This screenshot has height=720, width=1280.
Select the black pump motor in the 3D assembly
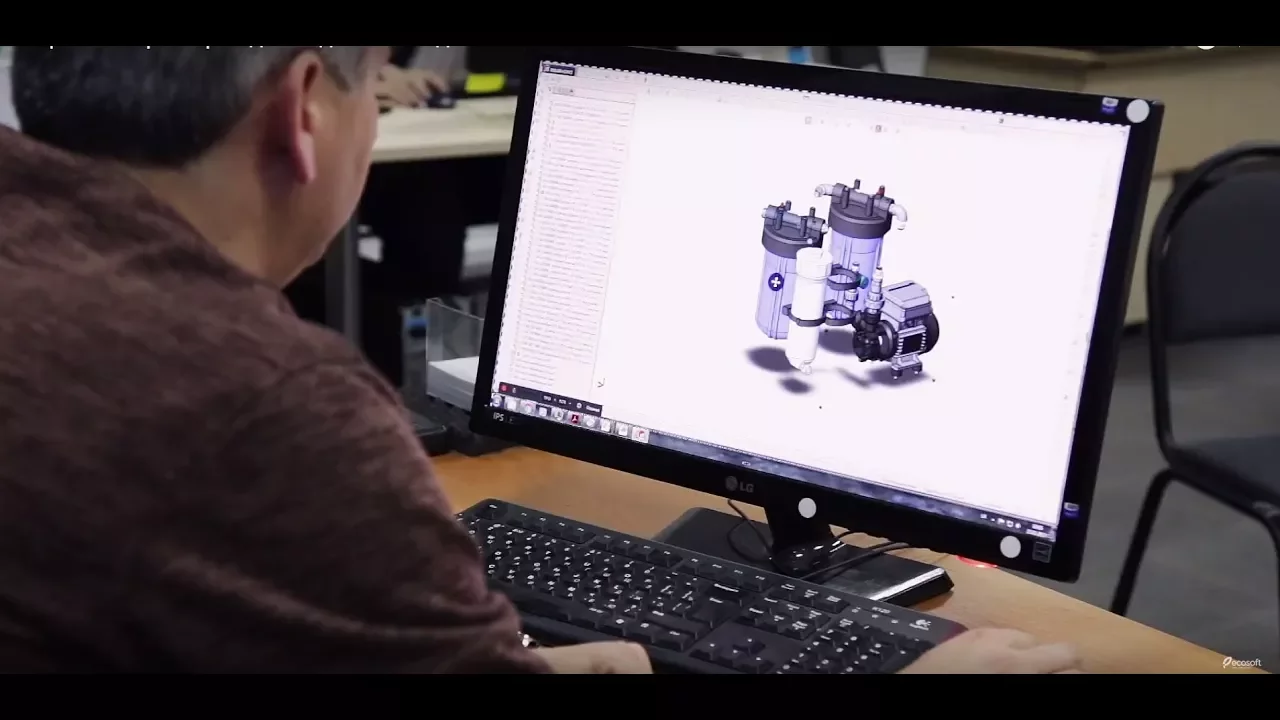coord(894,330)
